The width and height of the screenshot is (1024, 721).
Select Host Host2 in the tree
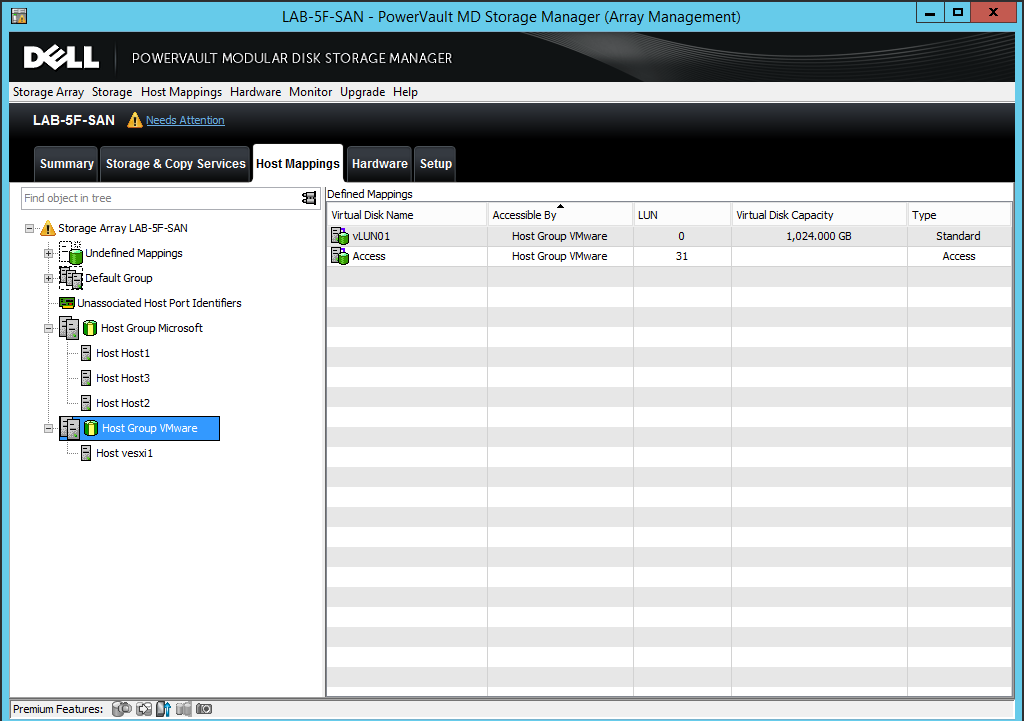(123, 403)
